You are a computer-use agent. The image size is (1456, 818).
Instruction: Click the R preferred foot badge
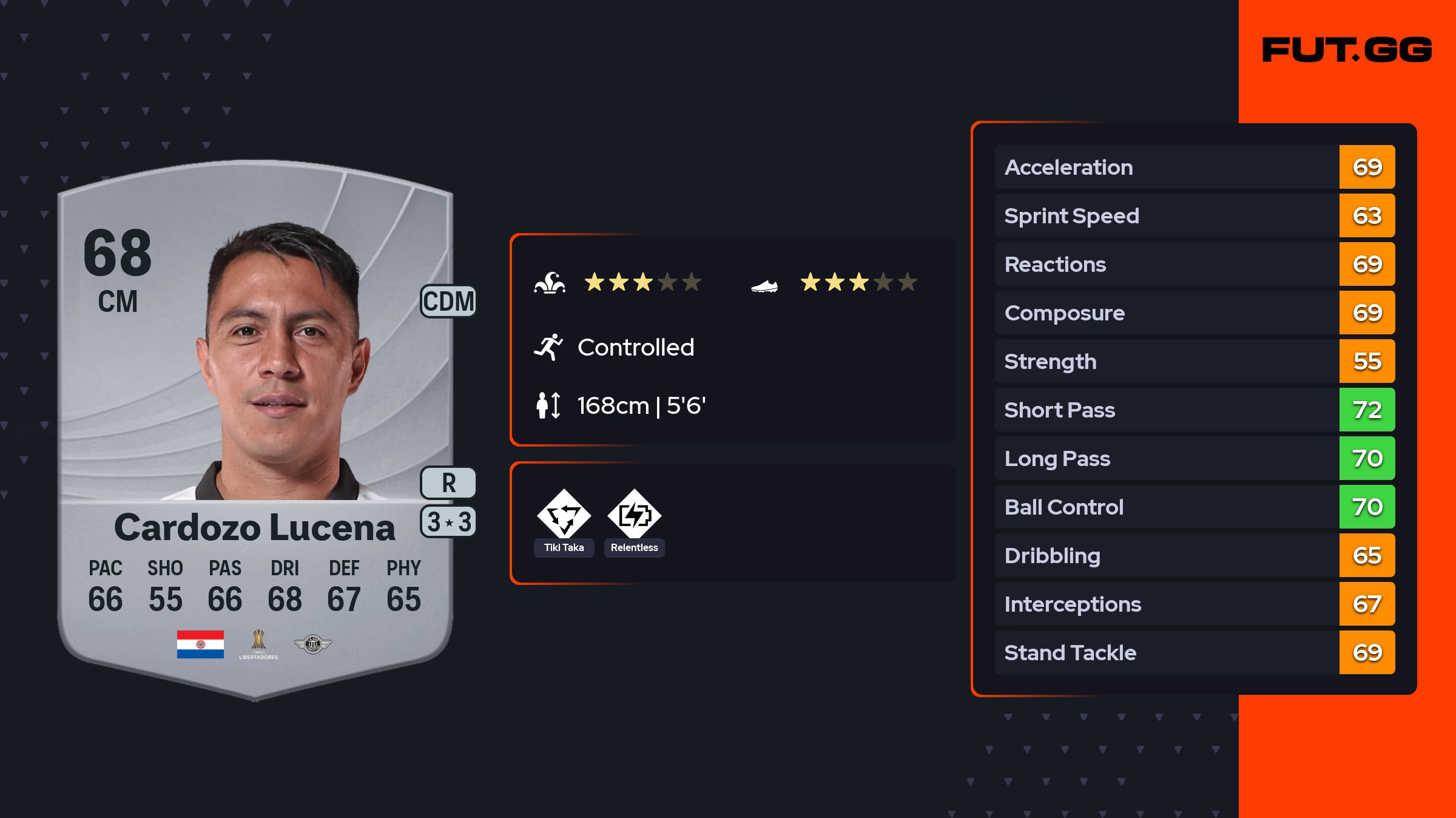click(x=448, y=483)
